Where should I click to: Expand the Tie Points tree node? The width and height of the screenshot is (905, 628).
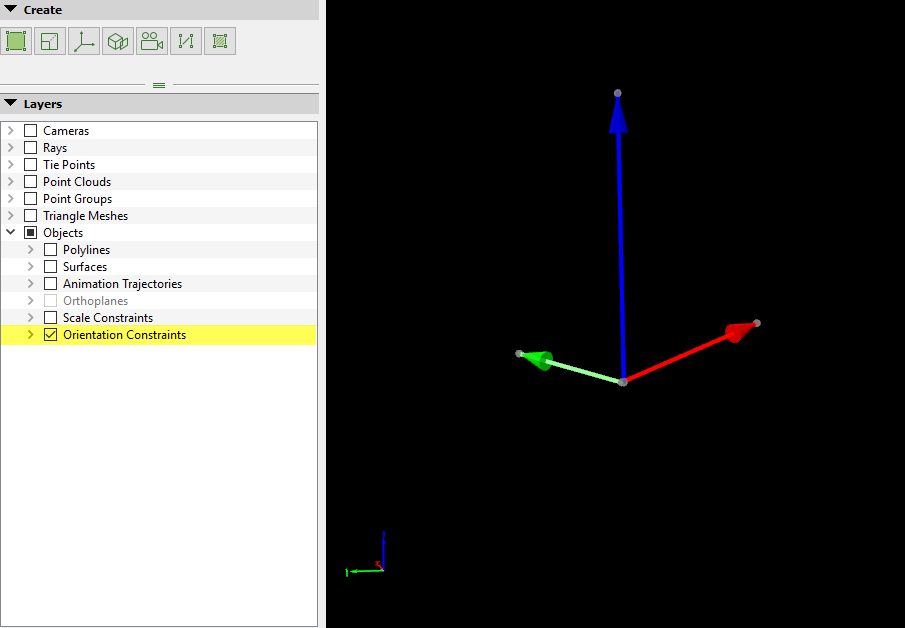click(11, 165)
